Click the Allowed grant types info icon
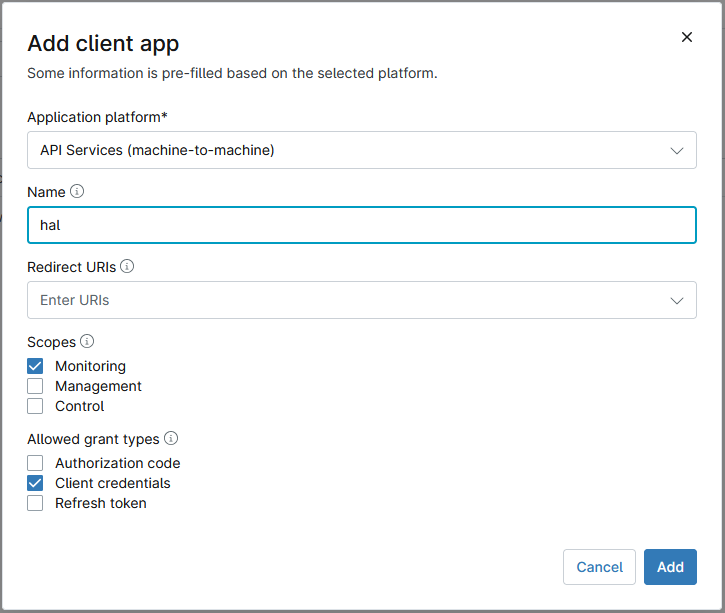 (x=171, y=438)
